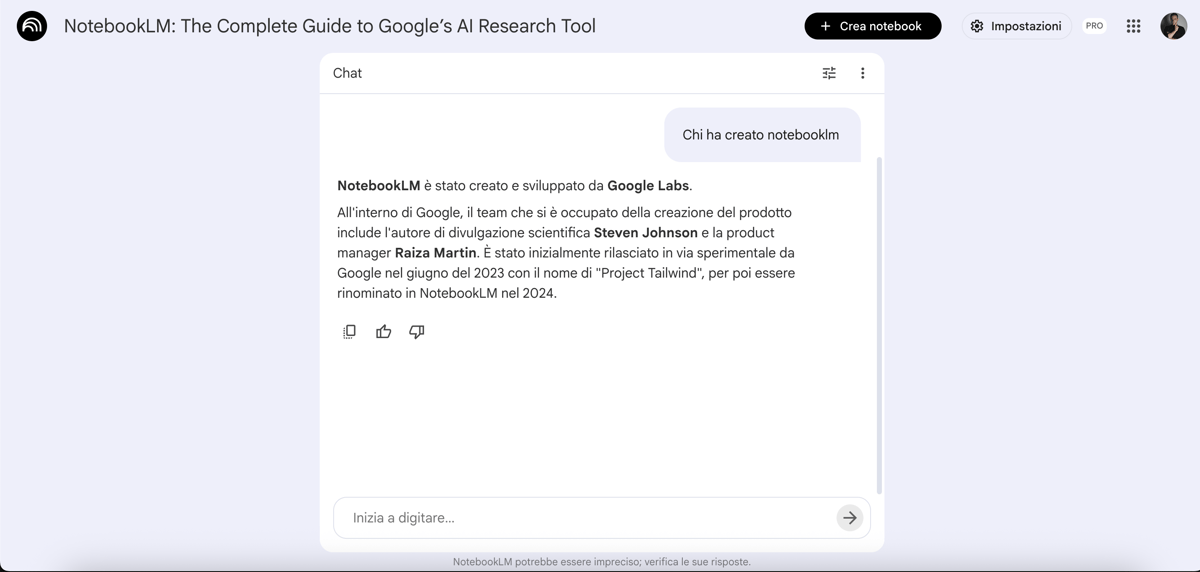1200x572 pixels.
Task: Open the Google apps grid
Action: [x=1133, y=27]
